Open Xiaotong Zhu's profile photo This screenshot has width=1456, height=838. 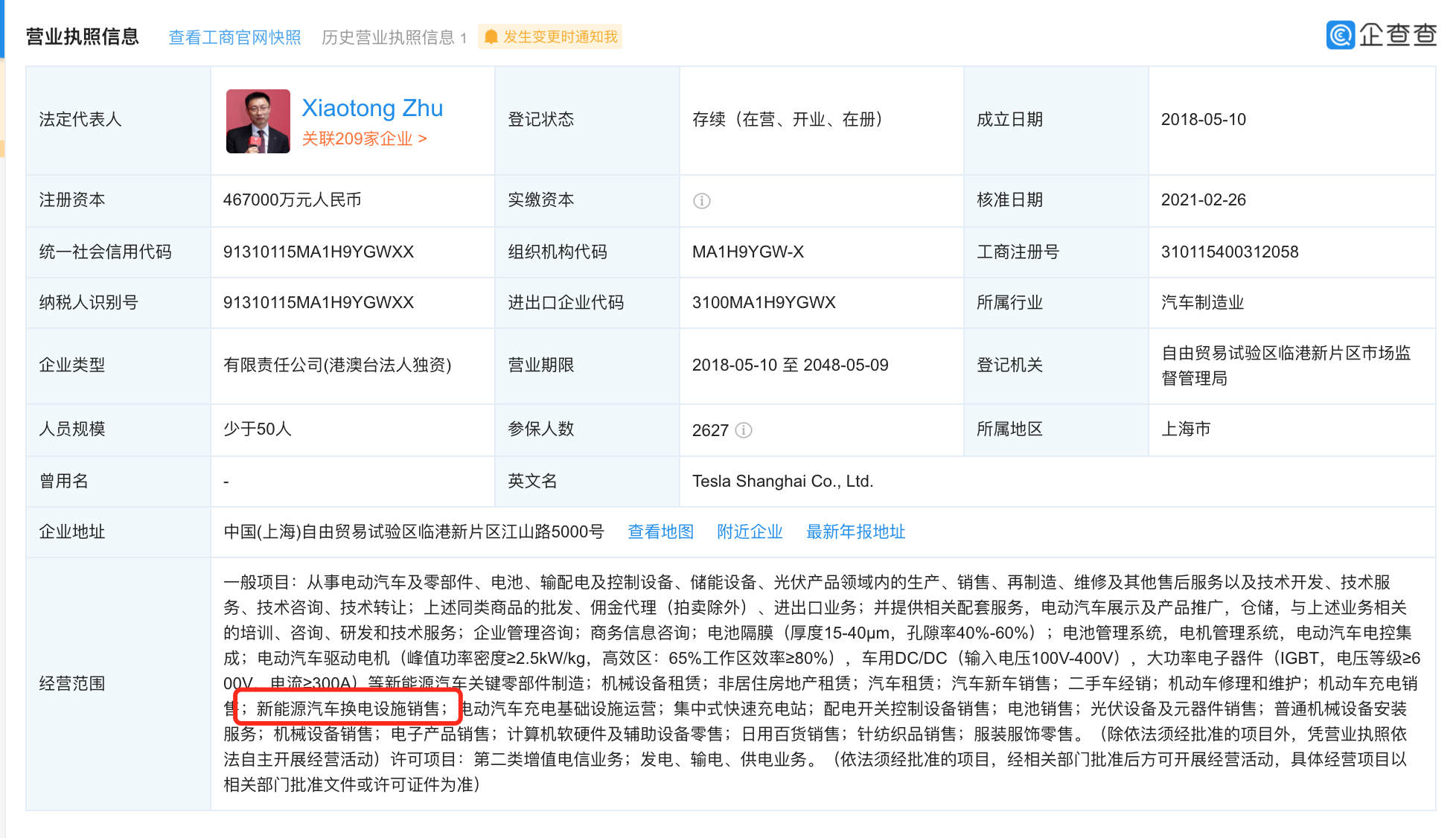(x=258, y=121)
